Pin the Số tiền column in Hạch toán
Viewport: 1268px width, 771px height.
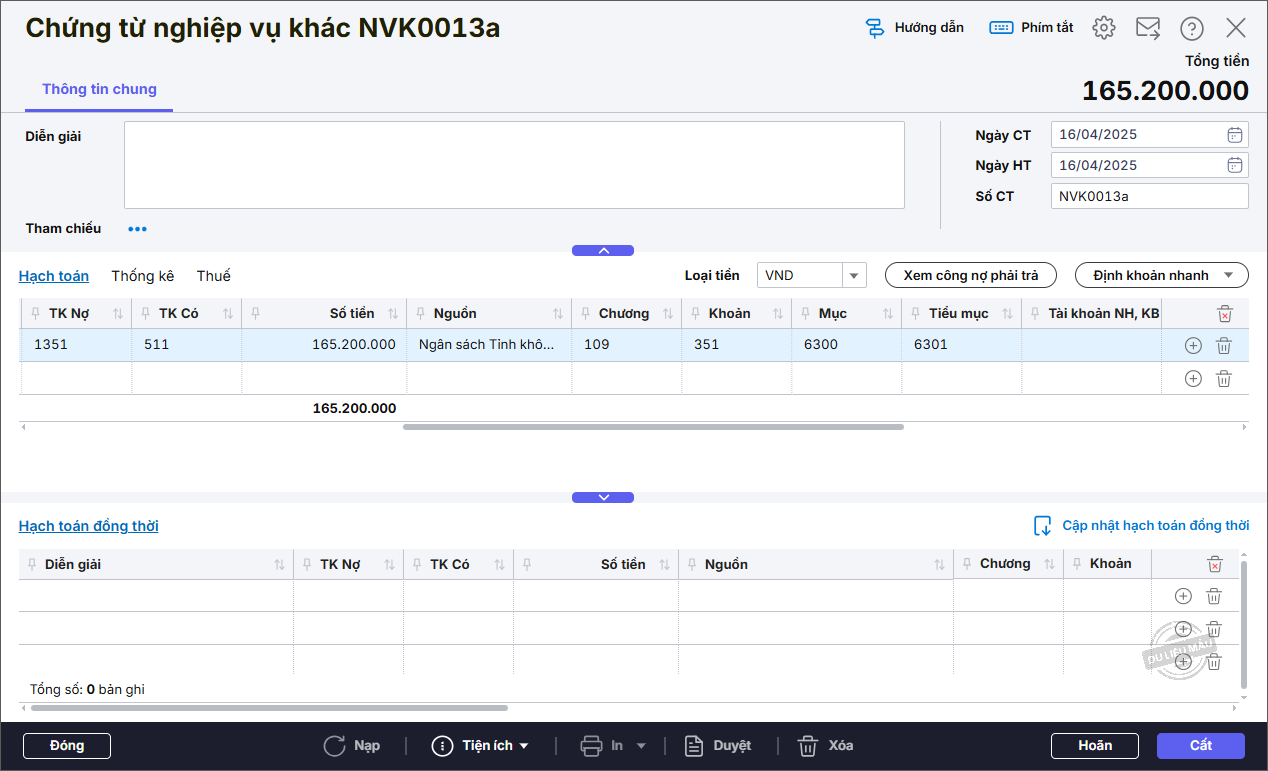[x=256, y=314]
